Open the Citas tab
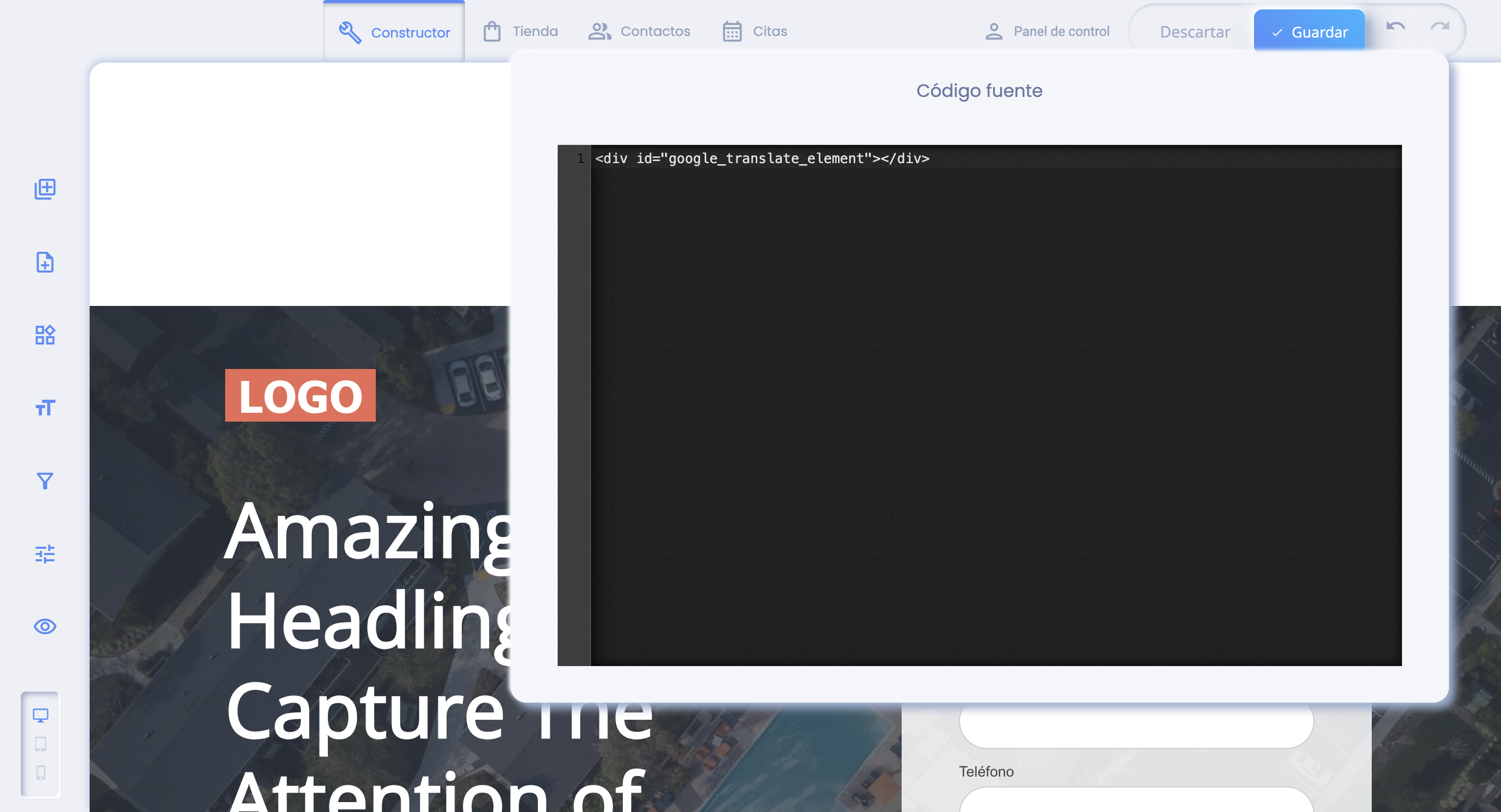The width and height of the screenshot is (1501, 812). pos(755,31)
